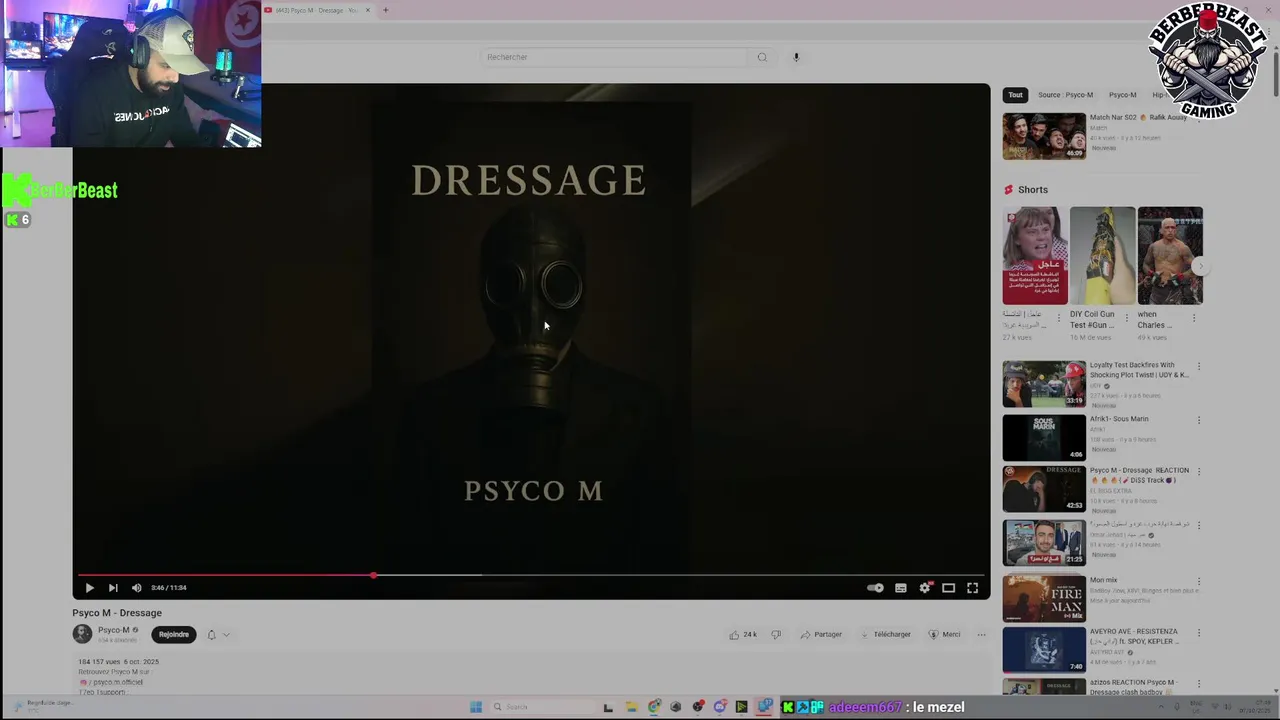Viewport: 1280px width, 720px height.
Task: Mute the video with volume icon
Action: click(137, 588)
